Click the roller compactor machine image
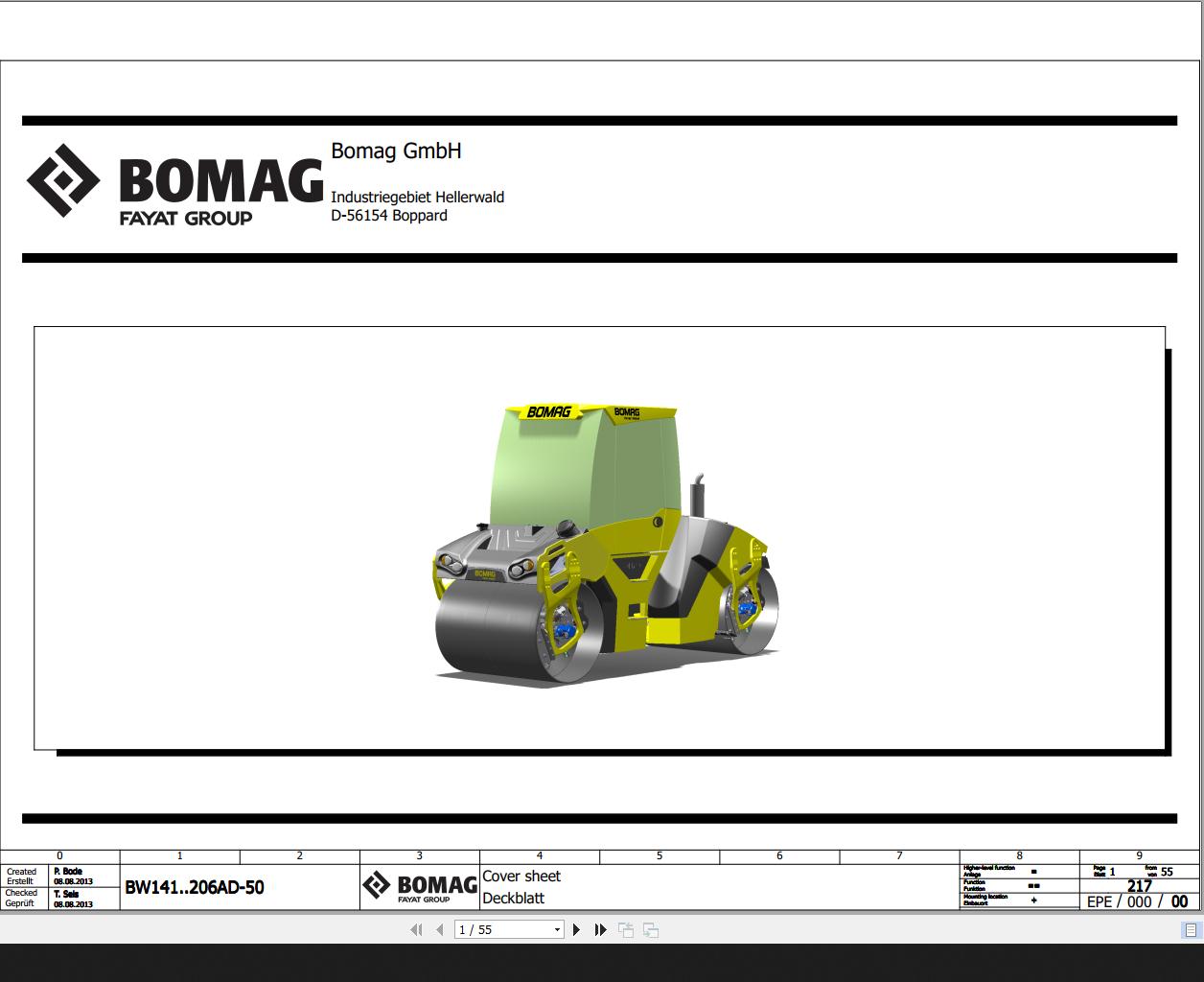This screenshot has height=982, width=1204. click(607, 544)
